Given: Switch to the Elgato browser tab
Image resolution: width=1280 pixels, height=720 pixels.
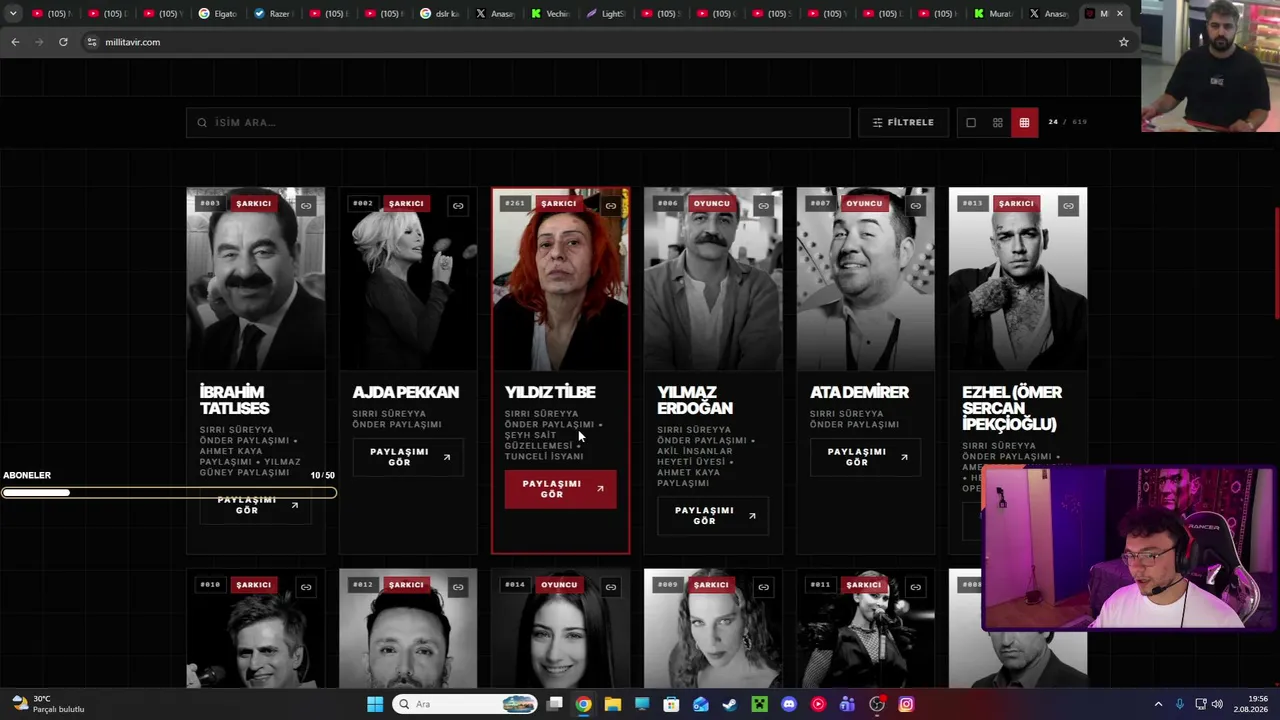Looking at the screenshot, I should click(x=218, y=14).
